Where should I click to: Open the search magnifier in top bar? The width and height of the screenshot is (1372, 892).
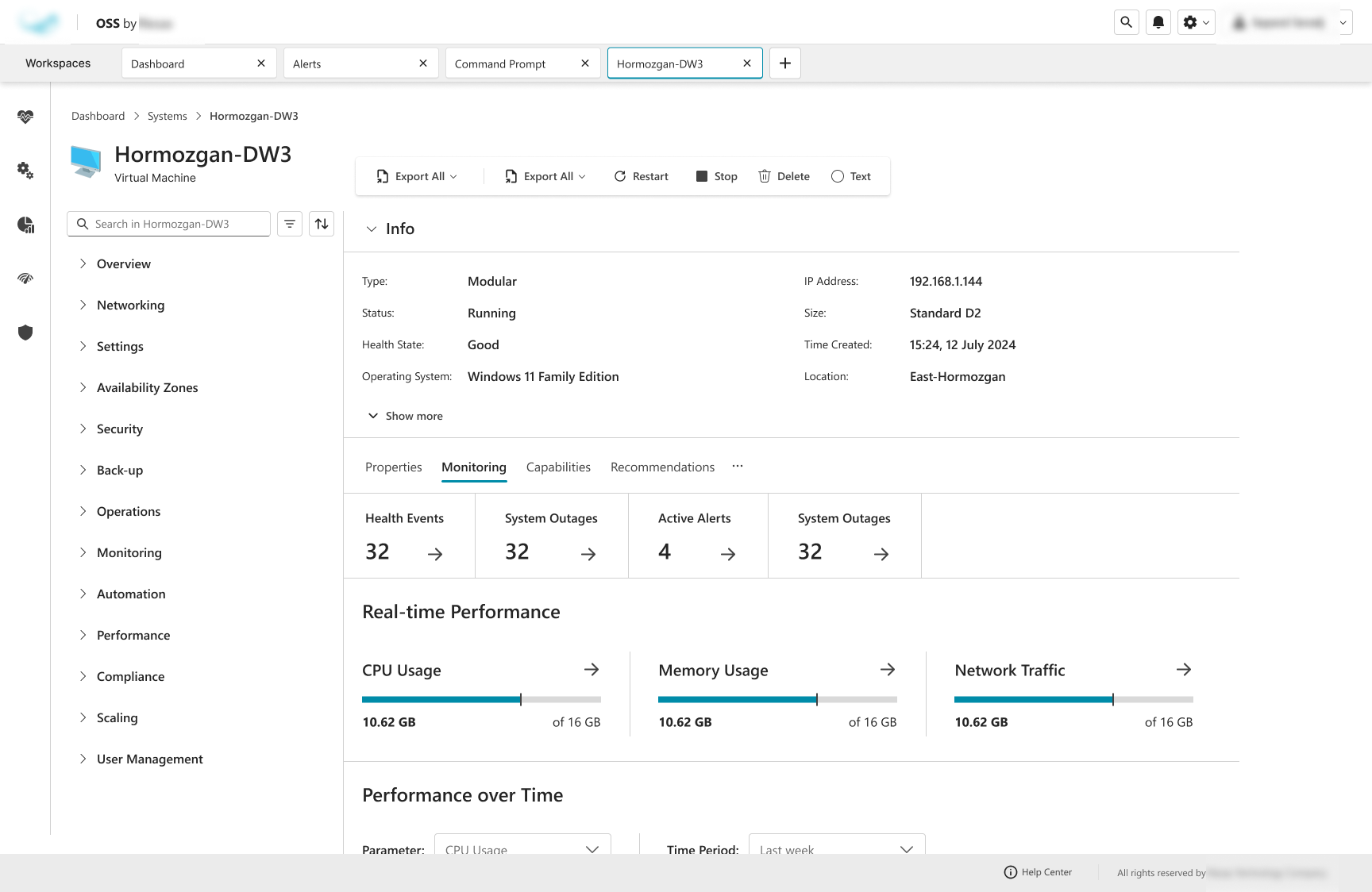1126,23
